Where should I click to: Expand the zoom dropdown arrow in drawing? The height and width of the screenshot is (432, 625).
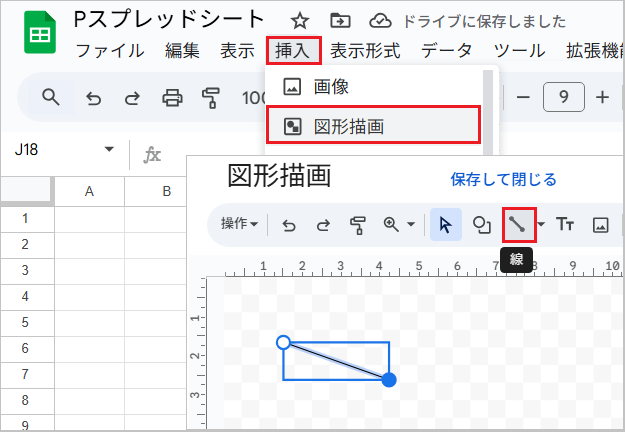click(x=411, y=224)
